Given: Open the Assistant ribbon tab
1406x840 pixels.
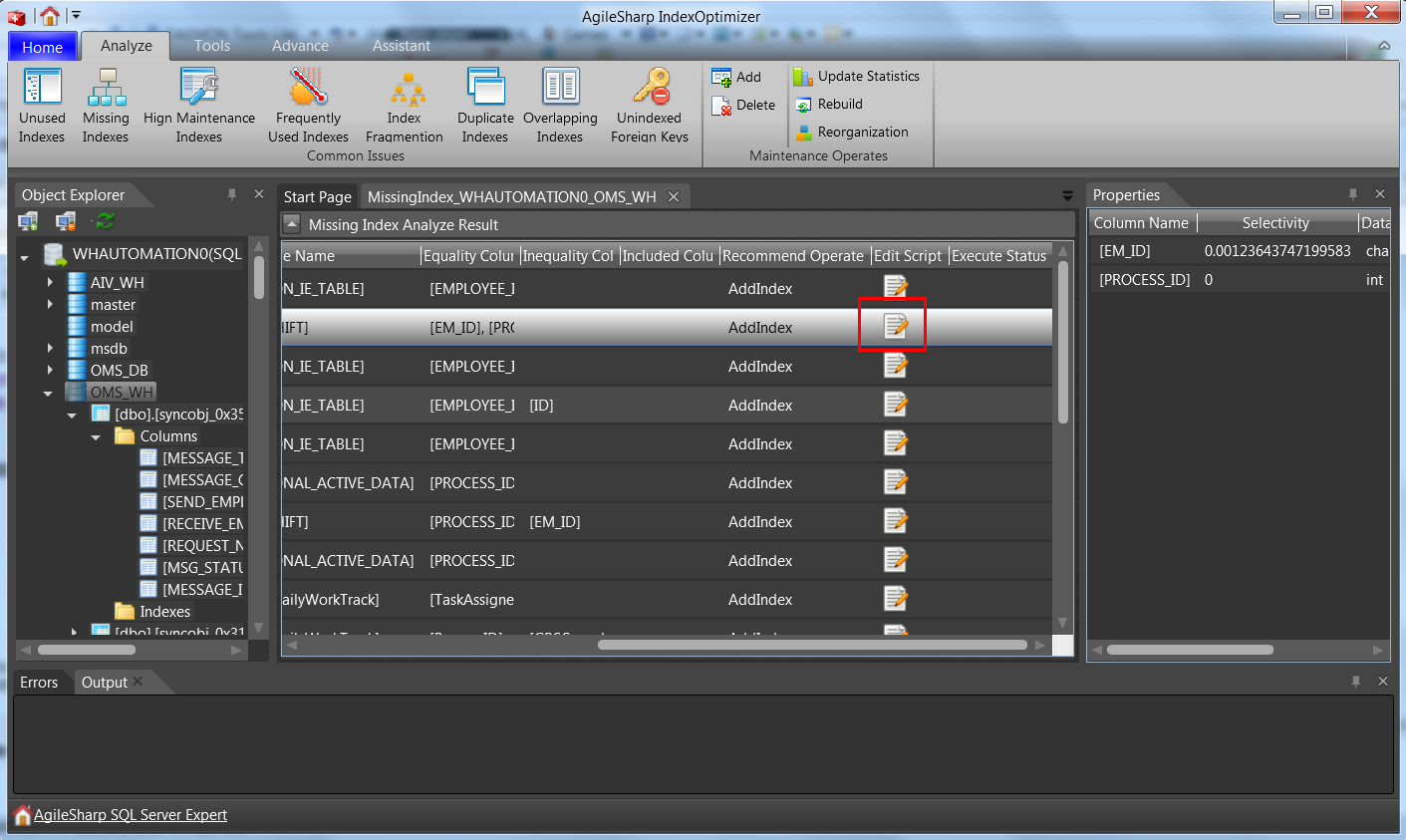Looking at the screenshot, I should (402, 46).
